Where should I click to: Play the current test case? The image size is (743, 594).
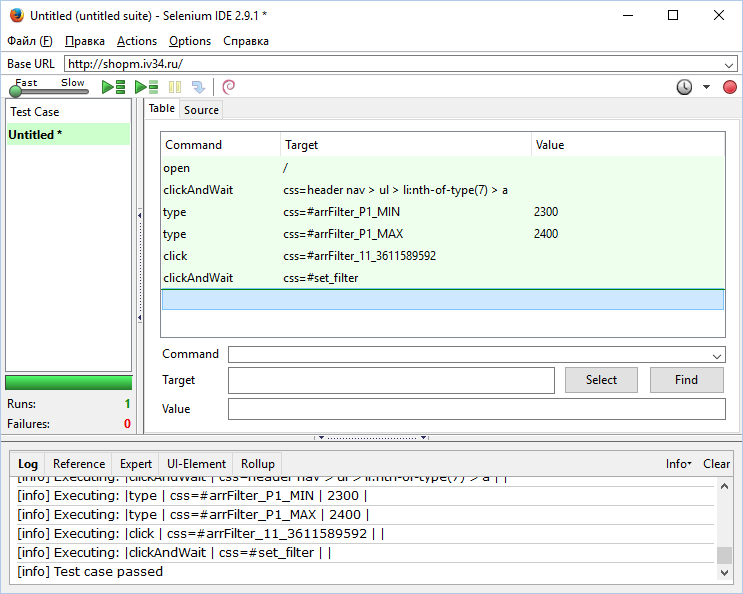(146, 87)
